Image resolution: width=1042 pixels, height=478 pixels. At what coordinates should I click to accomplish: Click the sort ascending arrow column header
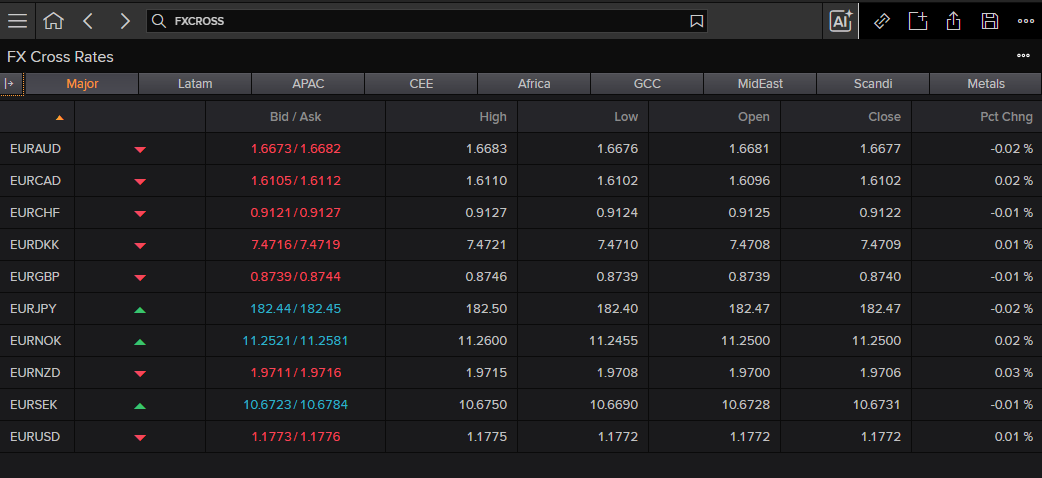coord(59,117)
